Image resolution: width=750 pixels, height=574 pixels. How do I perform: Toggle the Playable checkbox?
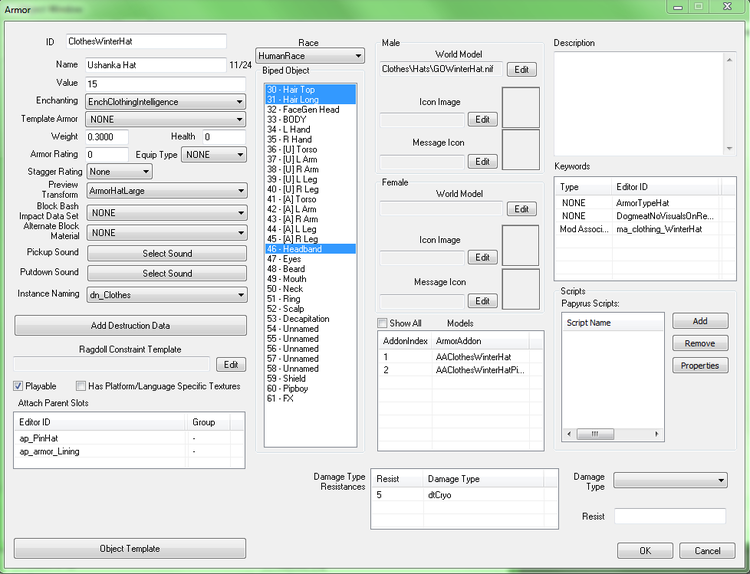[x=20, y=385]
